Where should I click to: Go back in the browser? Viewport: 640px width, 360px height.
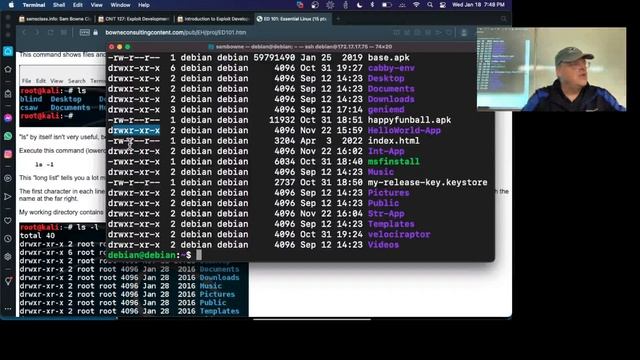24,32
